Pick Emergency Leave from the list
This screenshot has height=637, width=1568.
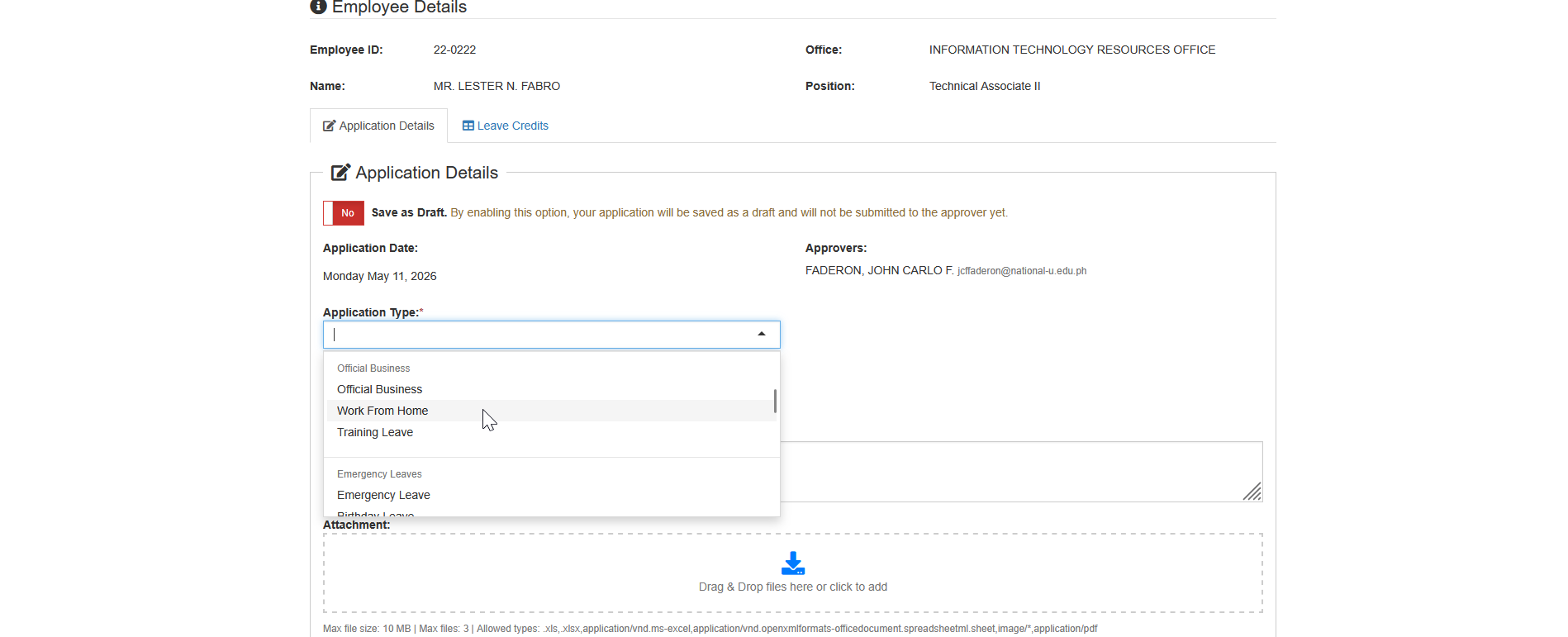(383, 495)
